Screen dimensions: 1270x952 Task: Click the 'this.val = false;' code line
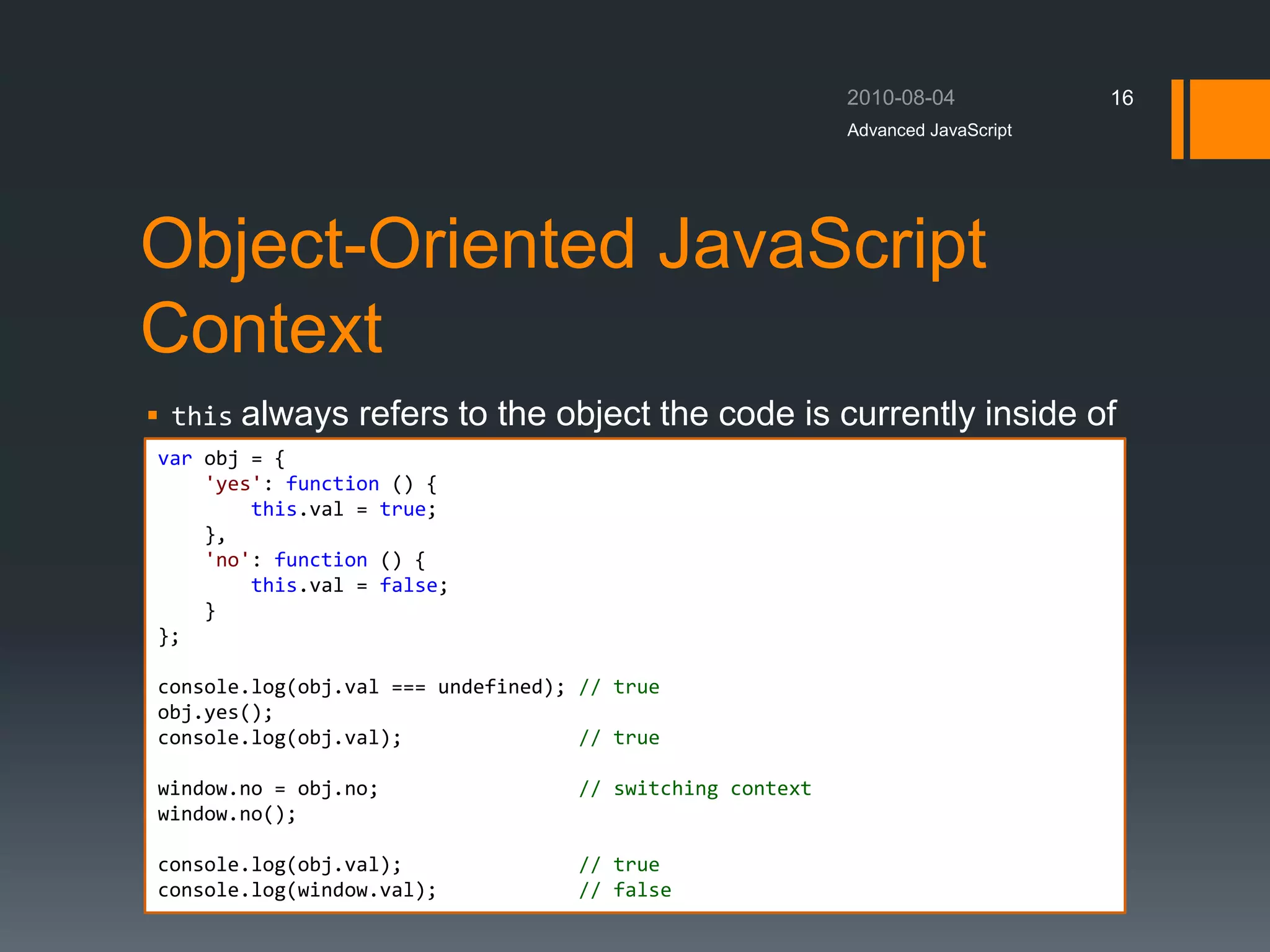pyautogui.click(x=349, y=586)
